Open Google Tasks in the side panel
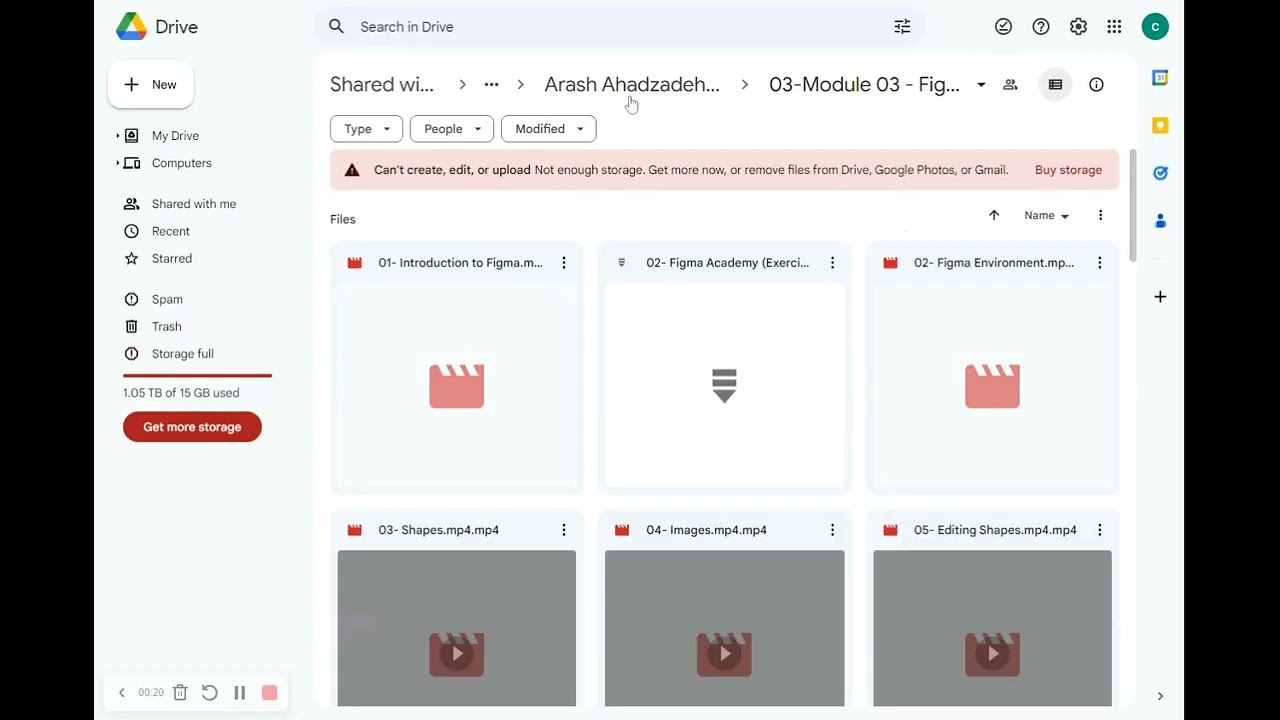Image resolution: width=1280 pixels, height=720 pixels. pos(1160,173)
